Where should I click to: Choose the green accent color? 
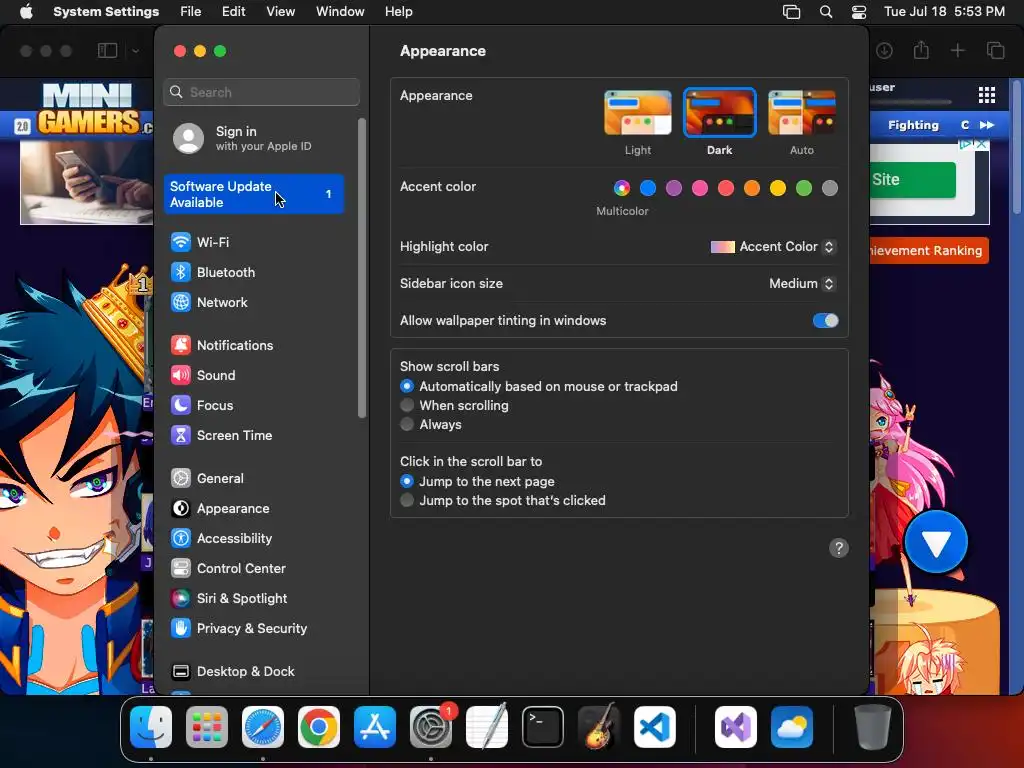(x=804, y=188)
